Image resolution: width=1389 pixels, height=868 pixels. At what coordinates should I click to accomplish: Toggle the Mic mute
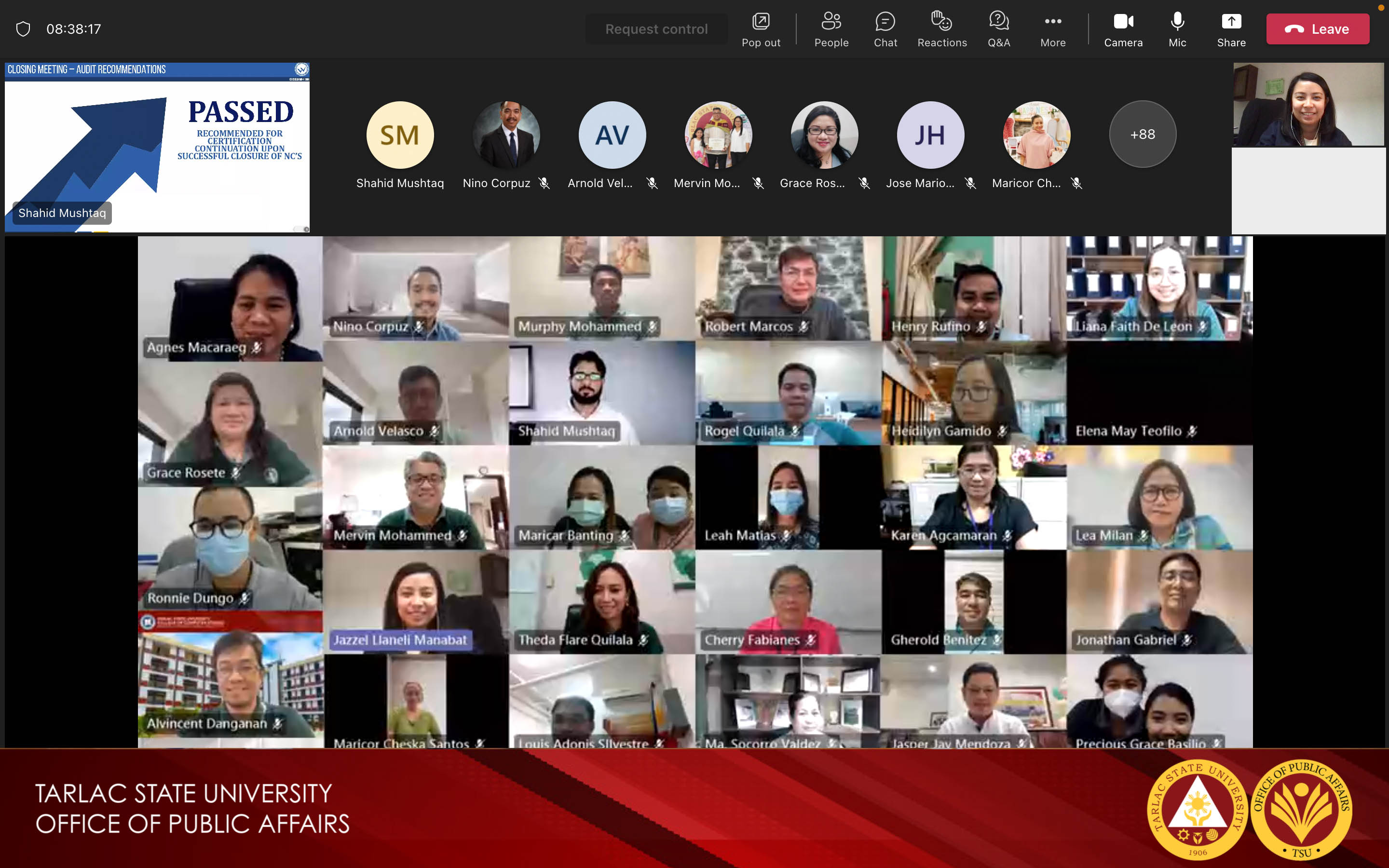pos(1177,29)
